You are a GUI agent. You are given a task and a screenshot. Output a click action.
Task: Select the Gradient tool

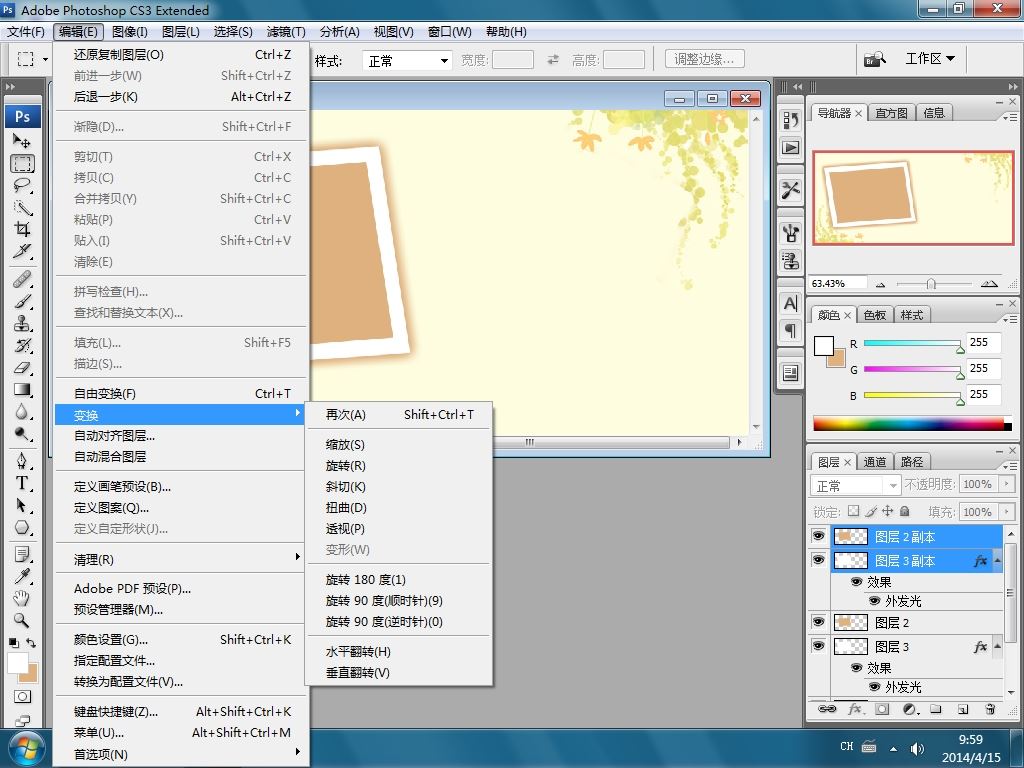pos(22,390)
